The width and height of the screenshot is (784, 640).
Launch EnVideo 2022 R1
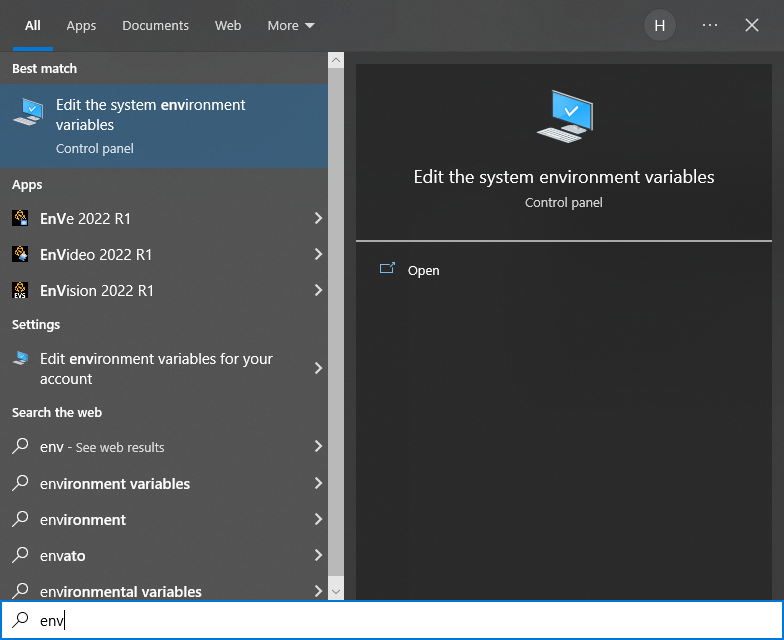164,254
